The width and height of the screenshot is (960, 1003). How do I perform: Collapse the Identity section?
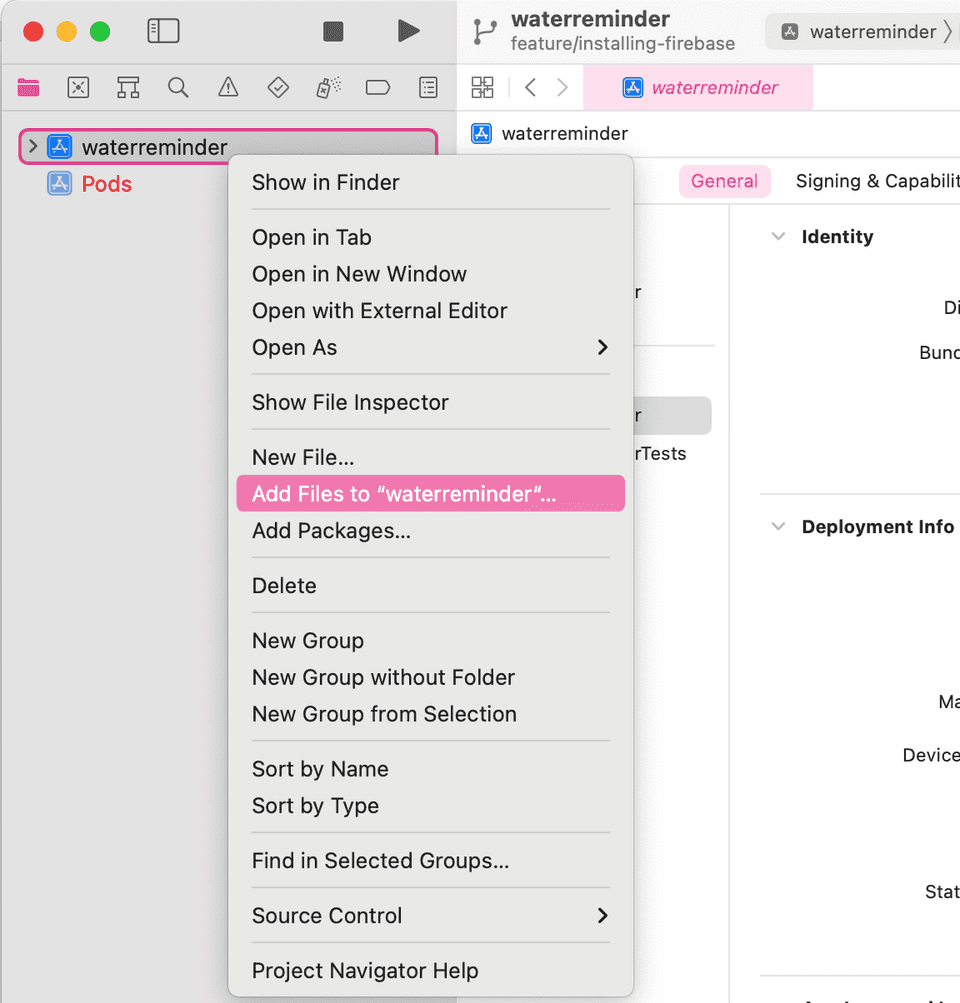coord(779,237)
